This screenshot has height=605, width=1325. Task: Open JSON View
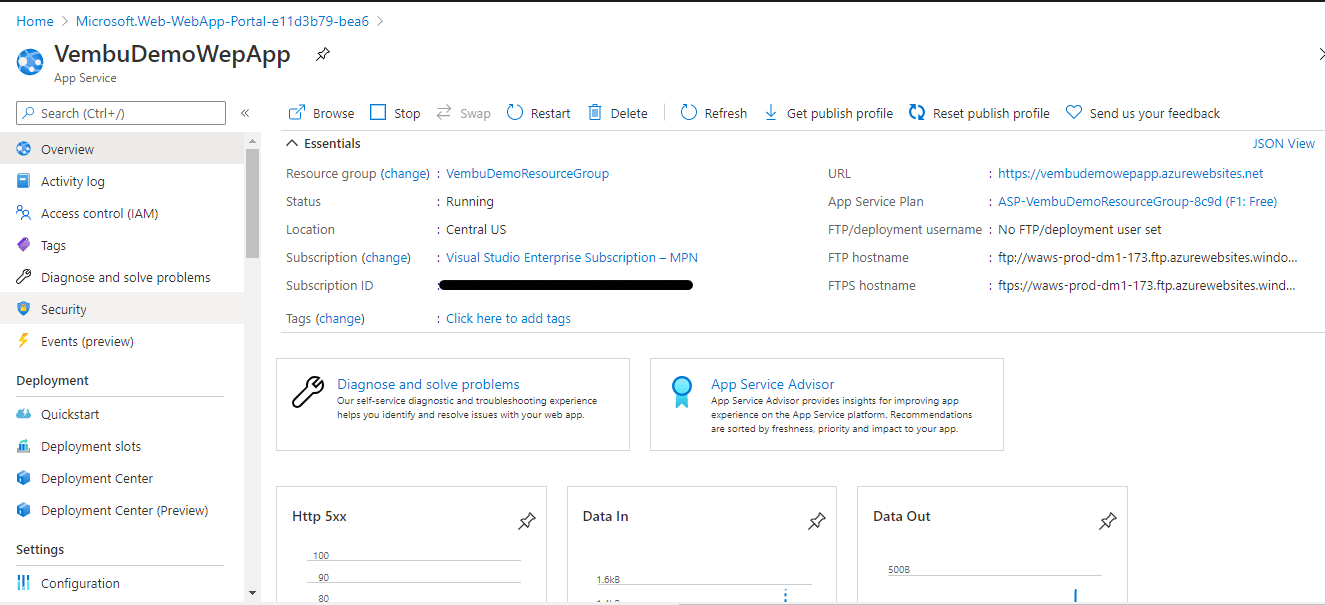click(1284, 143)
